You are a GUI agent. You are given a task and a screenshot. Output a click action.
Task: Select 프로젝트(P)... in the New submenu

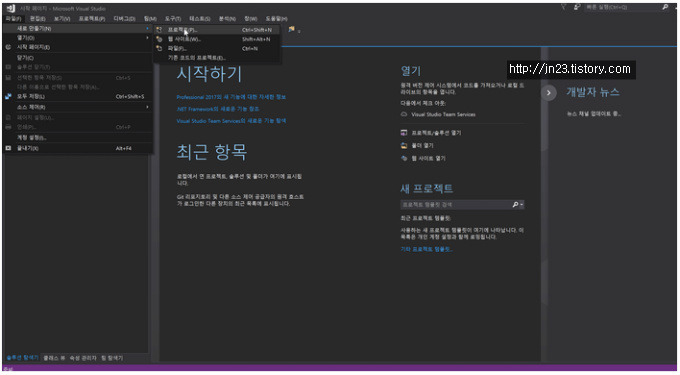[x=217, y=30]
